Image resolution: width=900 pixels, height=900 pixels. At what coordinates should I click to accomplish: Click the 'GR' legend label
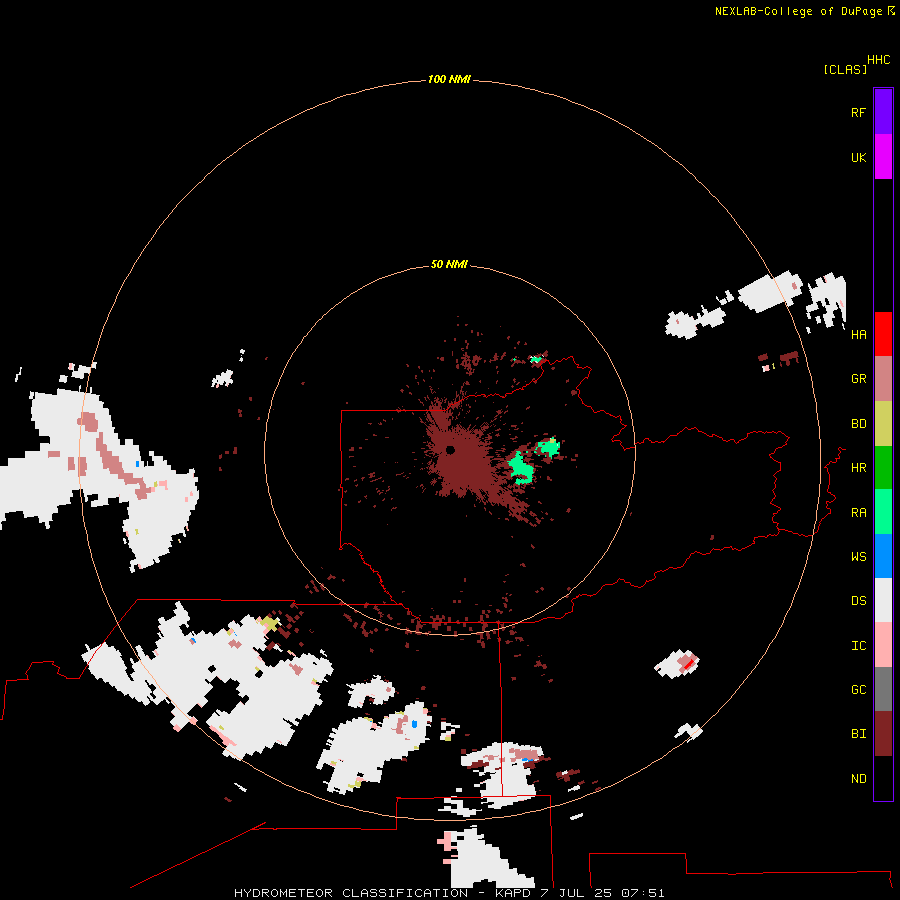pyautogui.click(x=858, y=379)
